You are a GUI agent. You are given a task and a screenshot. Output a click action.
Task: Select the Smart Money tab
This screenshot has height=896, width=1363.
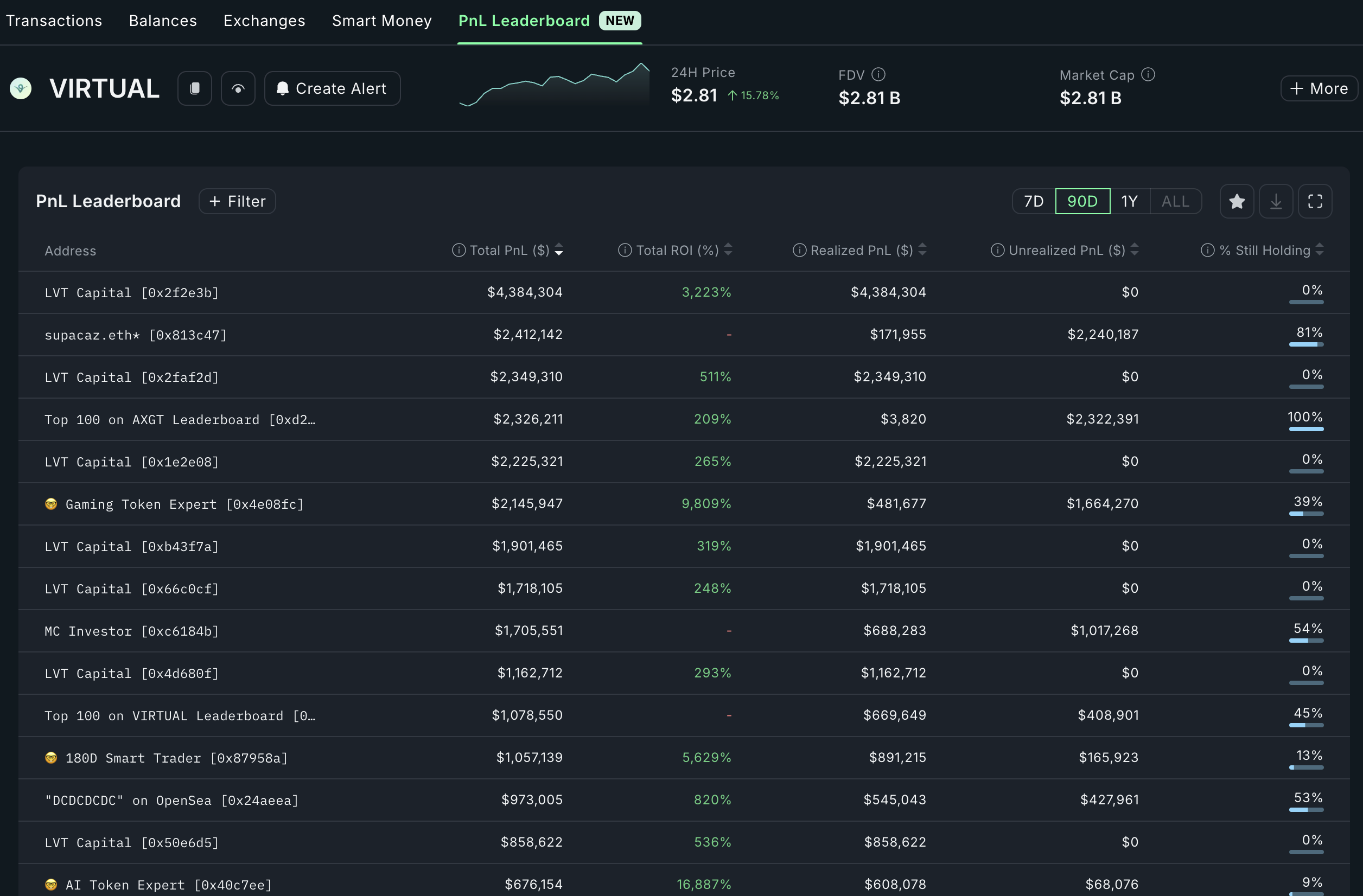click(382, 20)
